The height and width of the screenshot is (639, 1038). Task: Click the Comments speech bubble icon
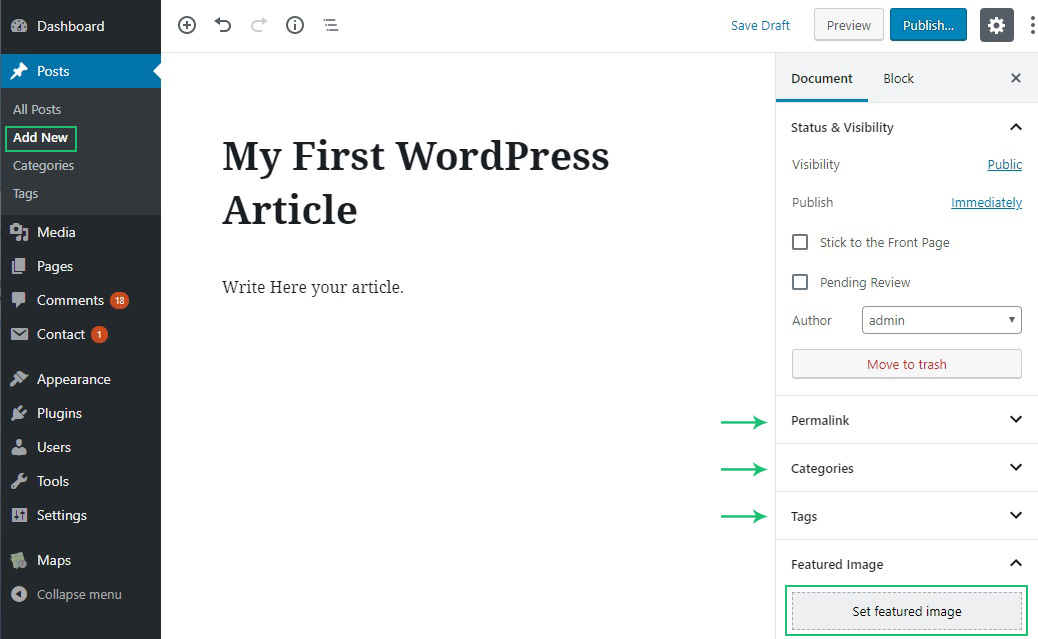(x=19, y=300)
